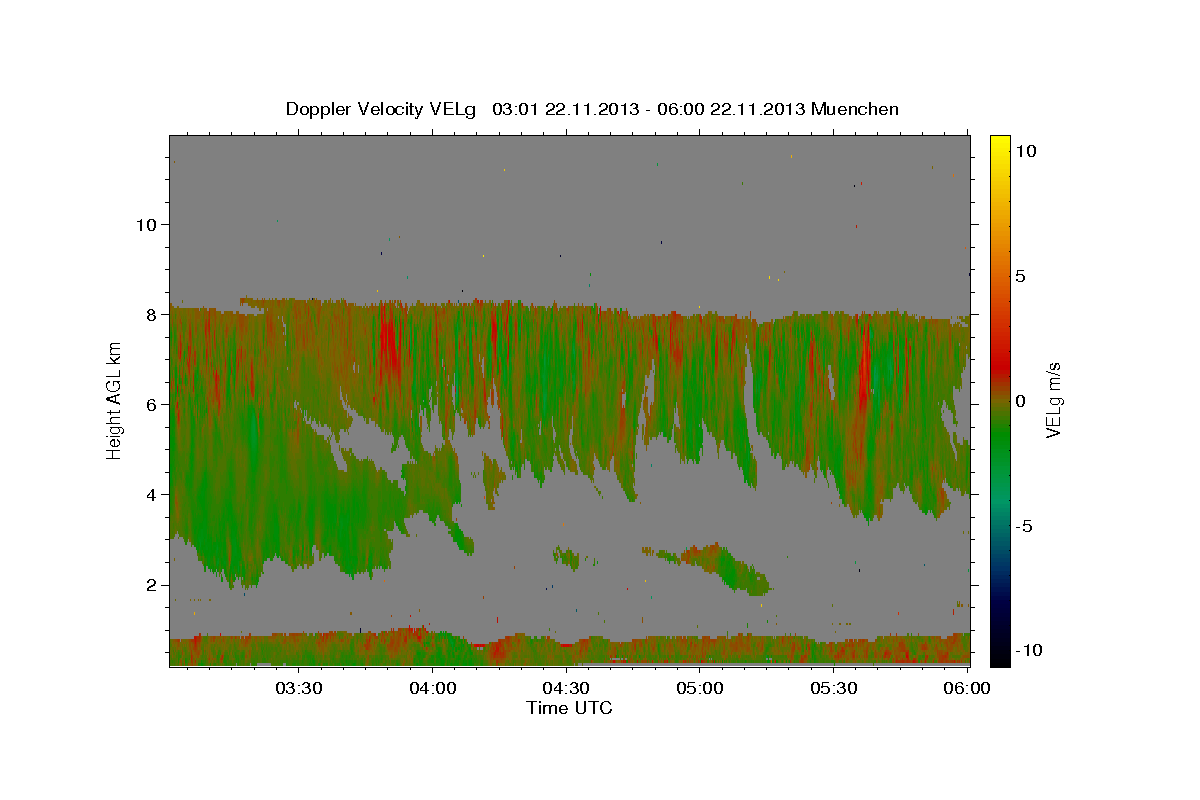Click the height tick label 10

[145, 224]
